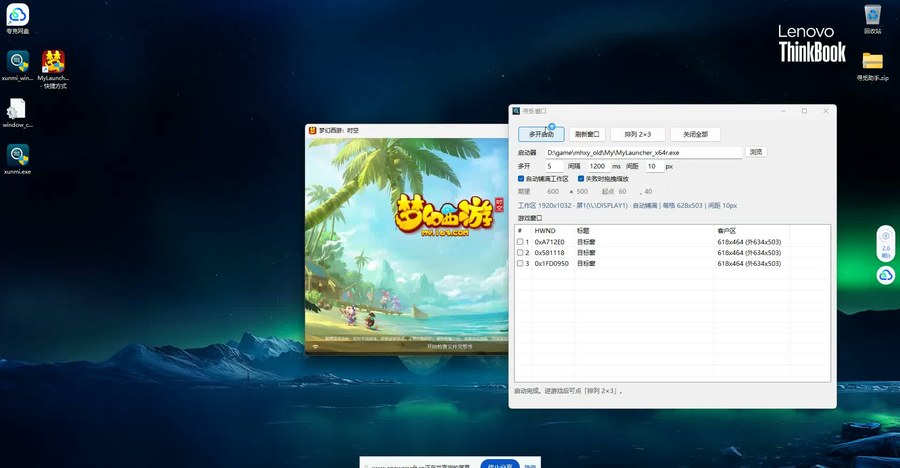This screenshot has width=900, height=468.
Task: Check the row 2 checkbox (0x581118)
Action: tap(520, 253)
